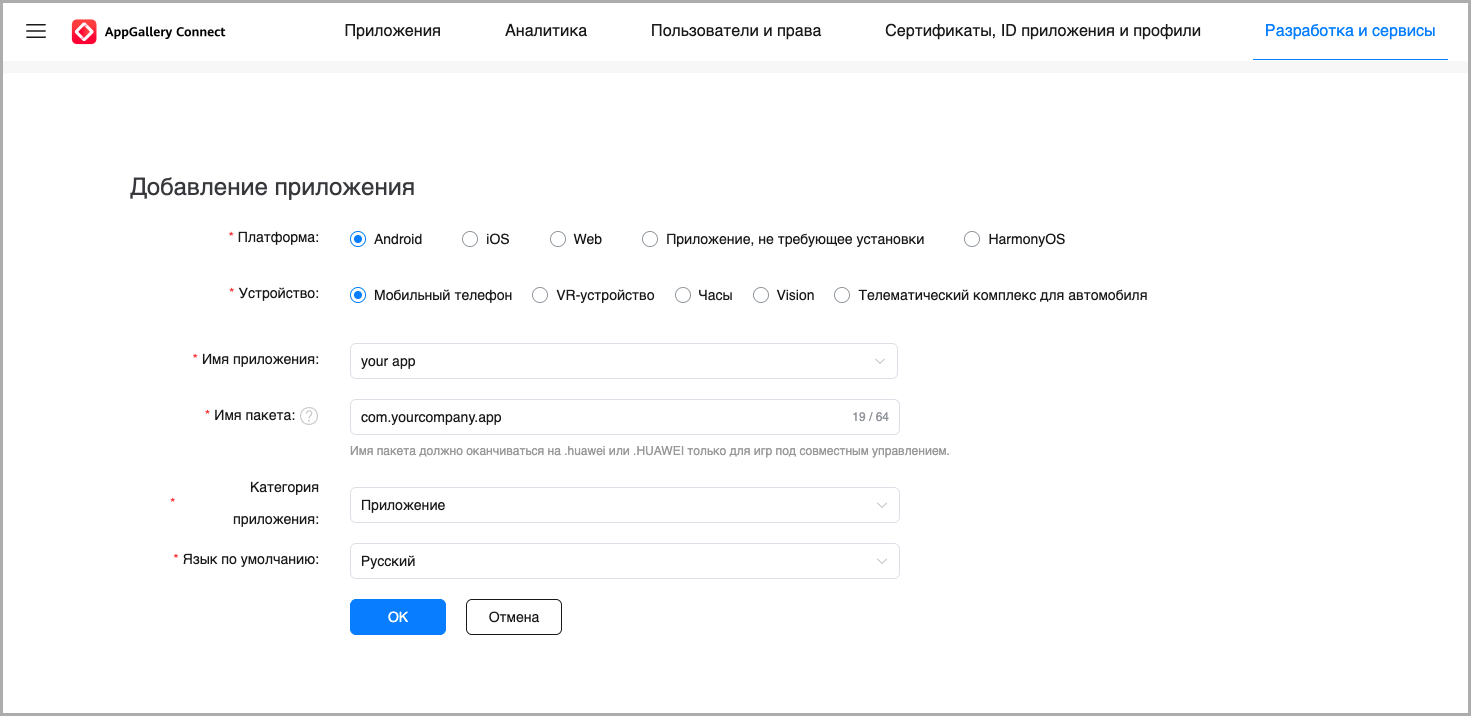Image resolution: width=1471 pixels, height=716 pixels.
Task: Select the iOS platform option
Action: (470, 239)
